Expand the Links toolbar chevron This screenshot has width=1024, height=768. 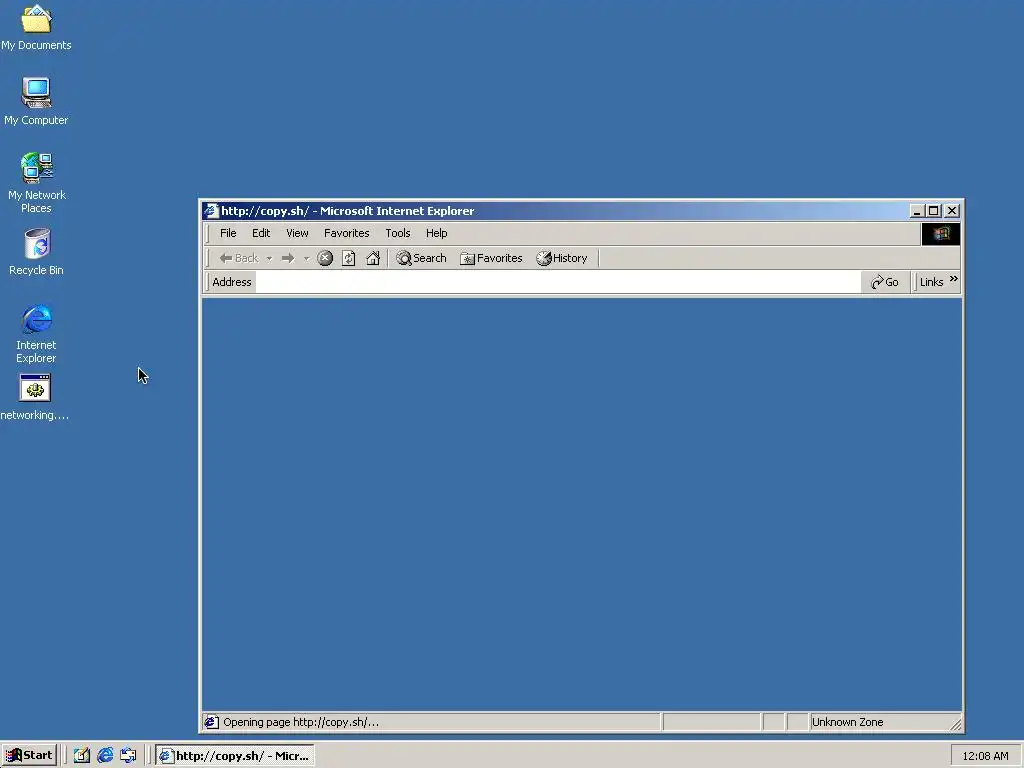953,280
